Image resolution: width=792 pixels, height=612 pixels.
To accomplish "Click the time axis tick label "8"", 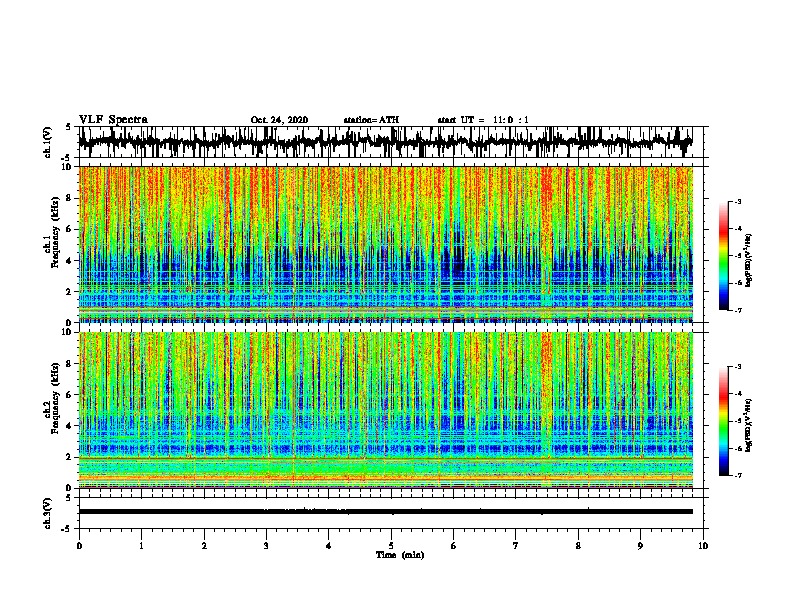I will 578,546.
